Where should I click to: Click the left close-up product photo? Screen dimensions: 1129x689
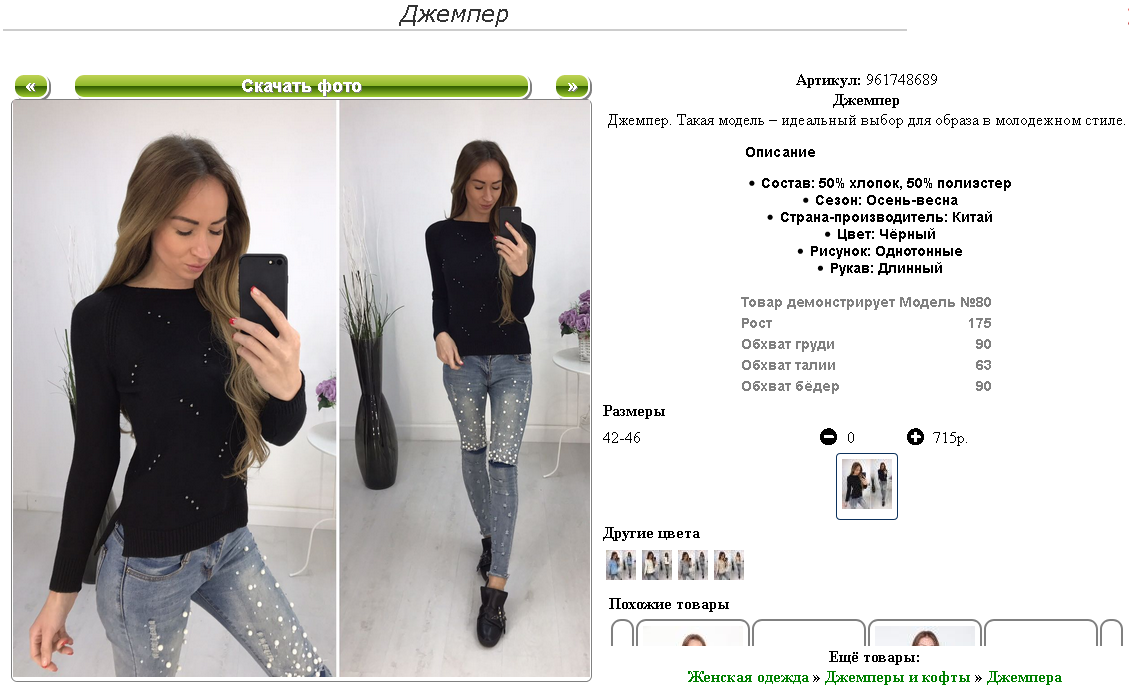click(x=174, y=389)
